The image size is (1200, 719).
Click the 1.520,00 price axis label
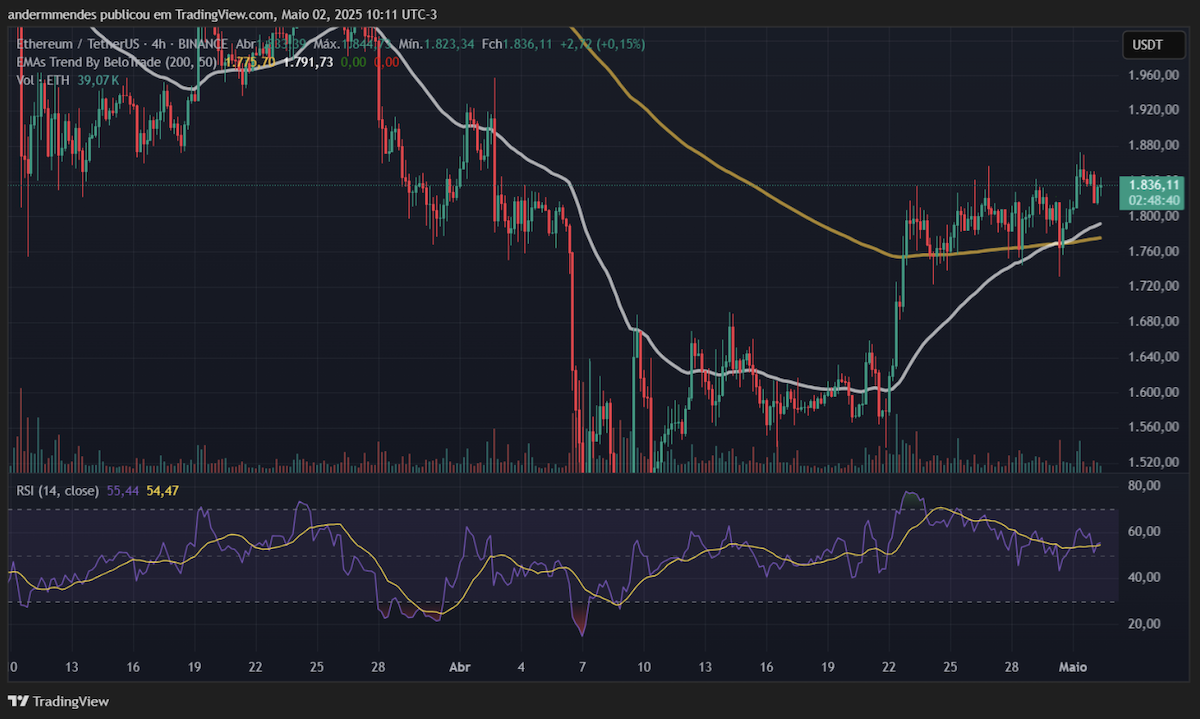[x=1153, y=462]
